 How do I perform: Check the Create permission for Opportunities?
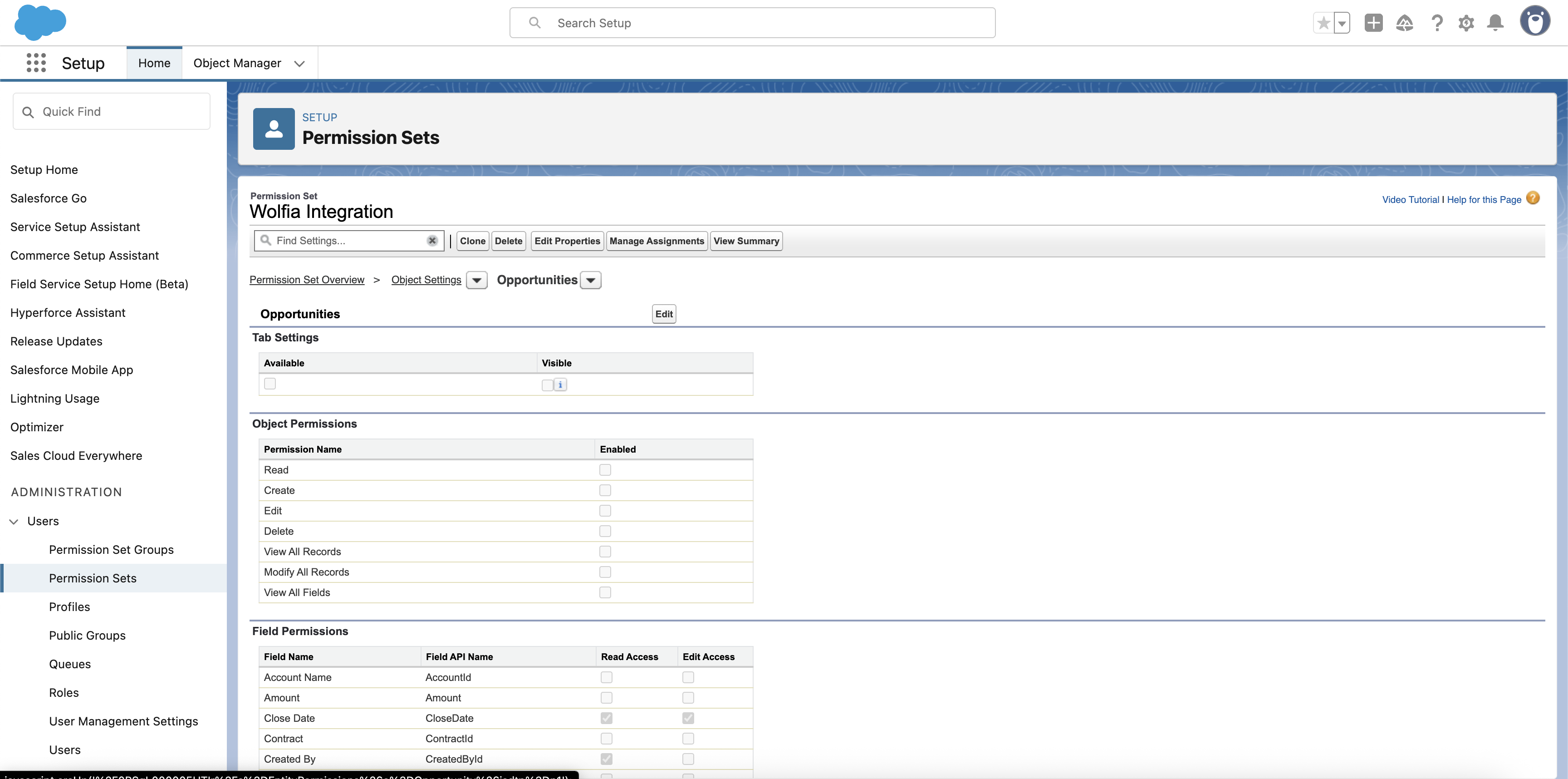(604, 490)
